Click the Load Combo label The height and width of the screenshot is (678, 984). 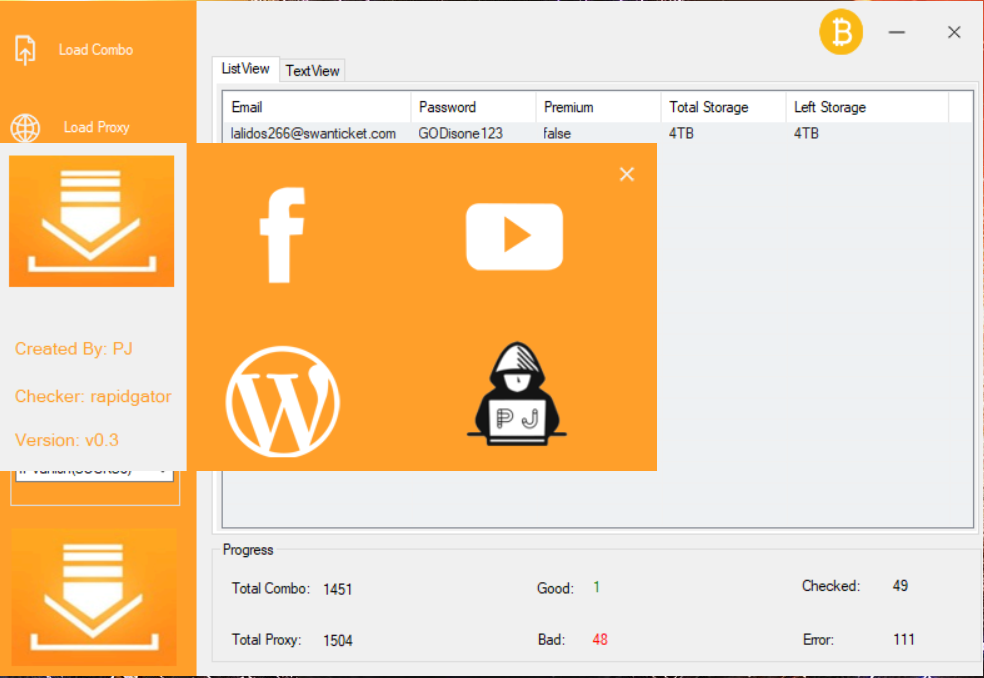(x=96, y=50)
